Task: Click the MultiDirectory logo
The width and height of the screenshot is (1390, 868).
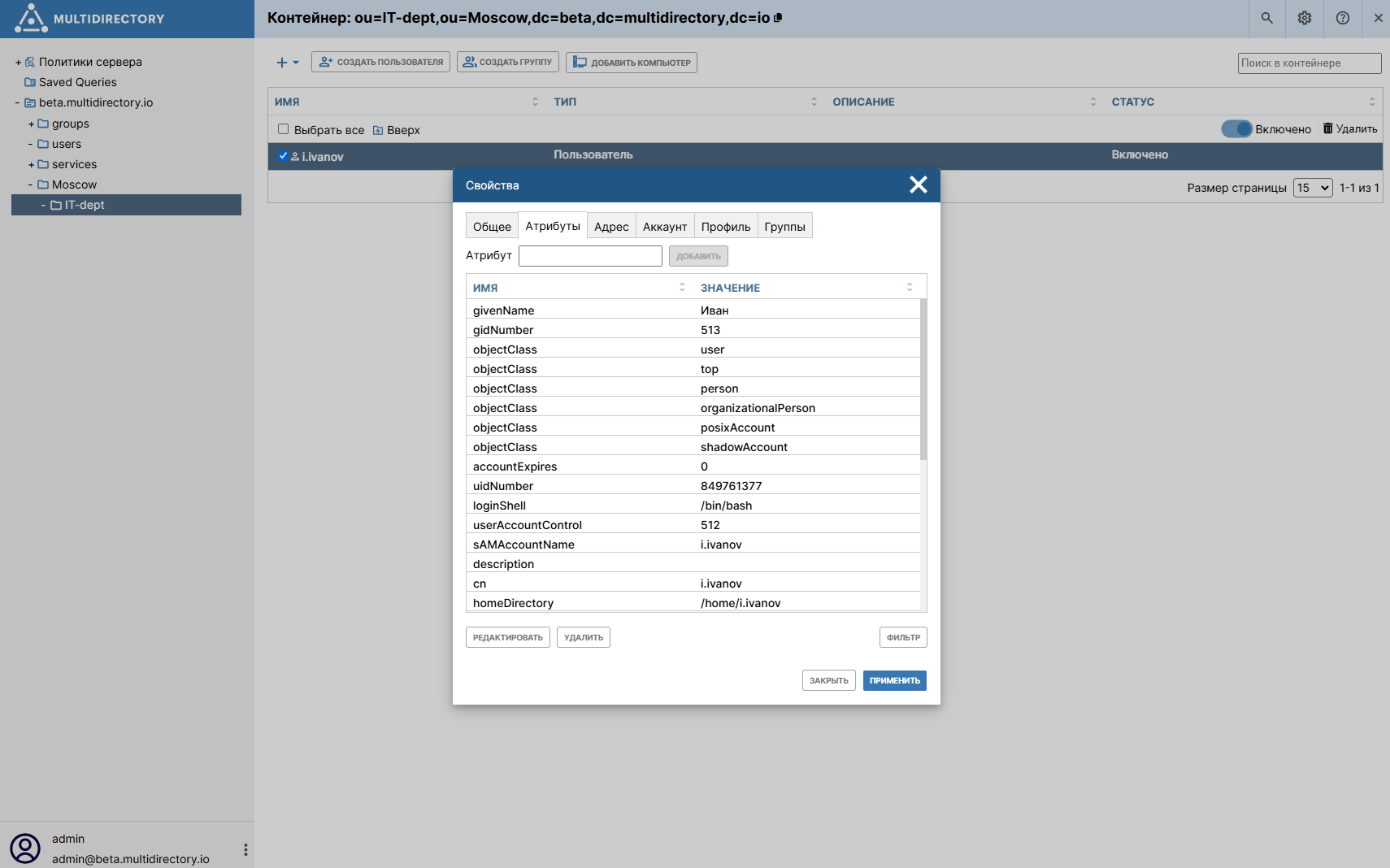Action: coord(32,18)
